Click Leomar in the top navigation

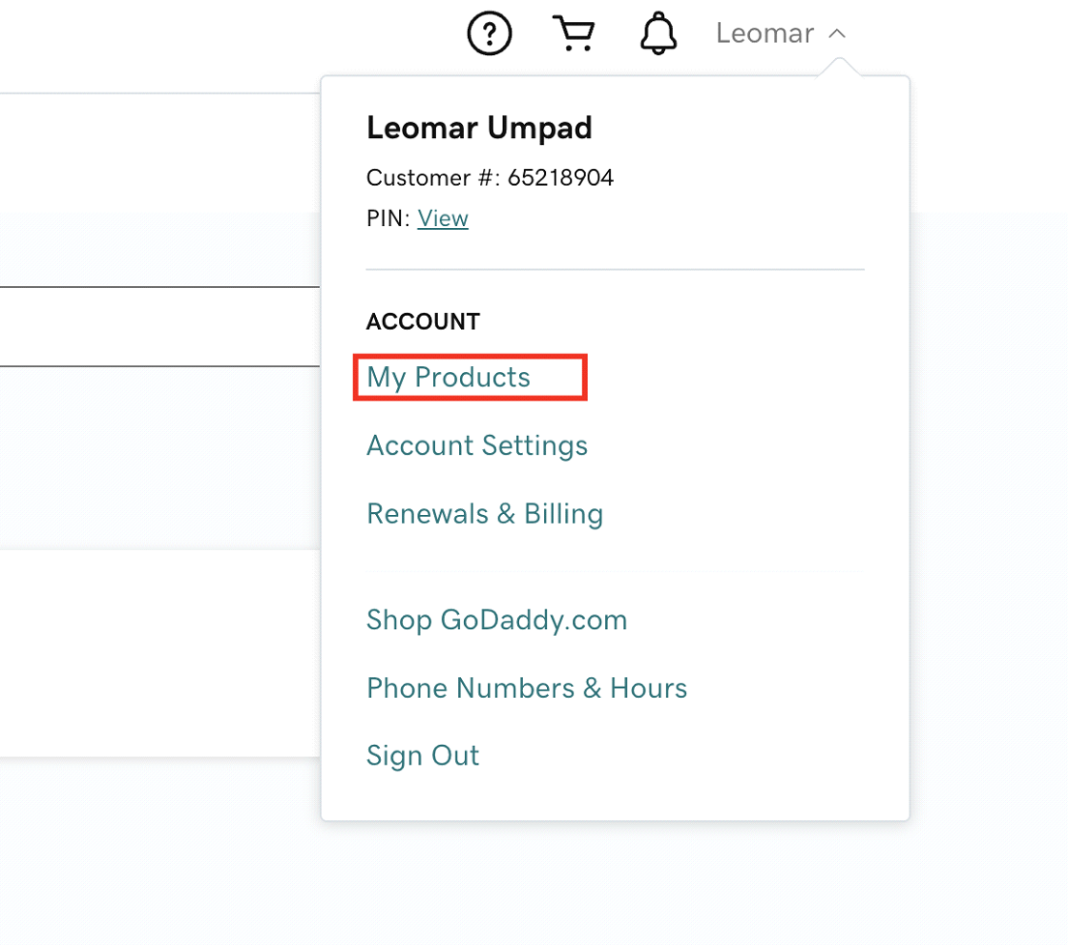(764, 32)
